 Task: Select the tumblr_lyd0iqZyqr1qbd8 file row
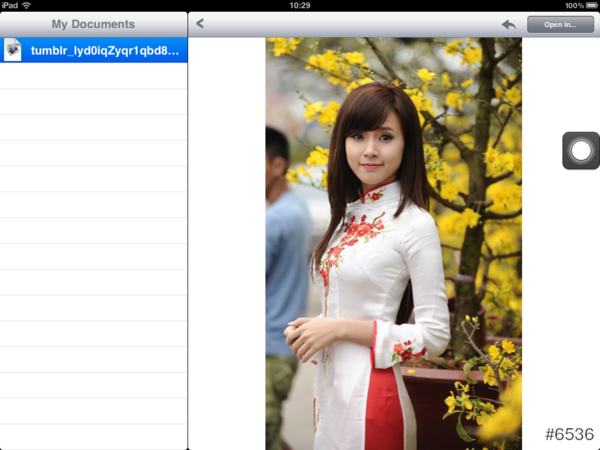pyautogui.click(x=94, y=50)
